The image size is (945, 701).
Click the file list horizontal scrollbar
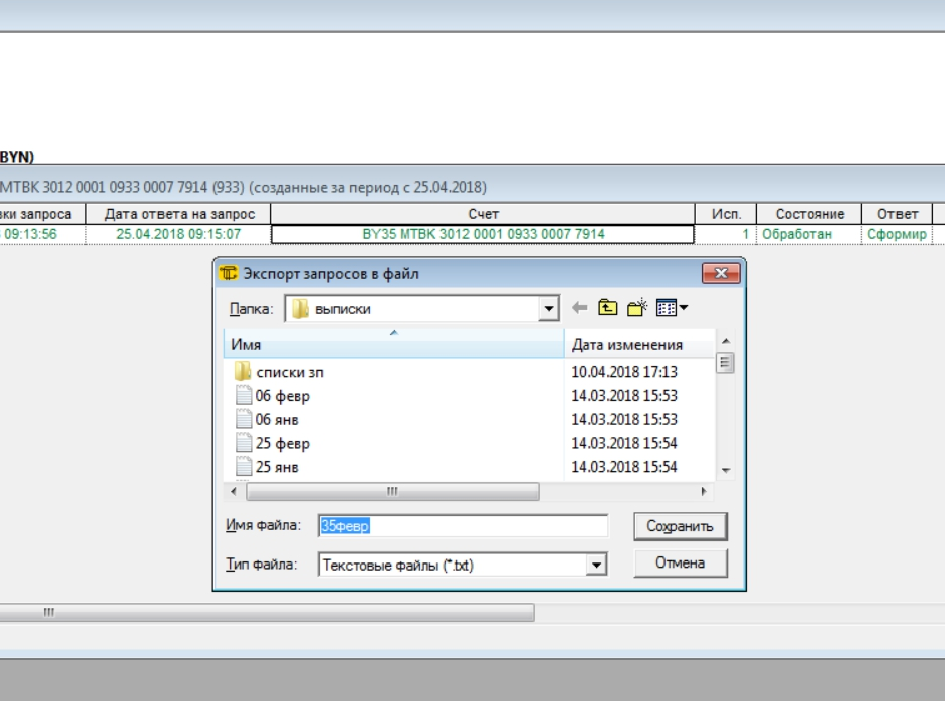point(392,492)
